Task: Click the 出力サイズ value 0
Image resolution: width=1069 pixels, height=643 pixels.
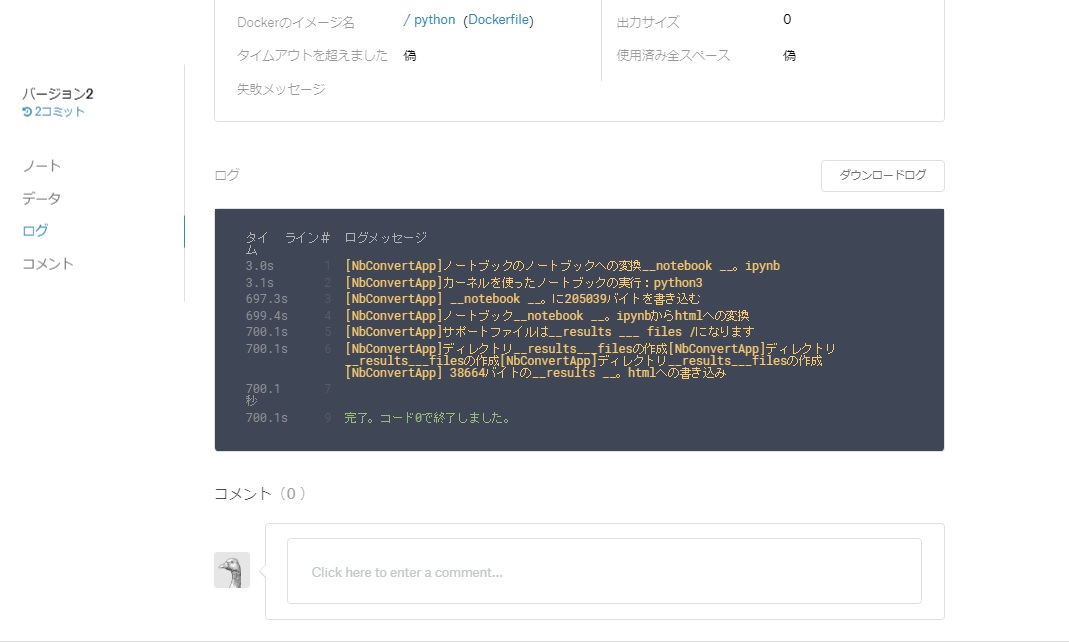Action: [787, 18]
